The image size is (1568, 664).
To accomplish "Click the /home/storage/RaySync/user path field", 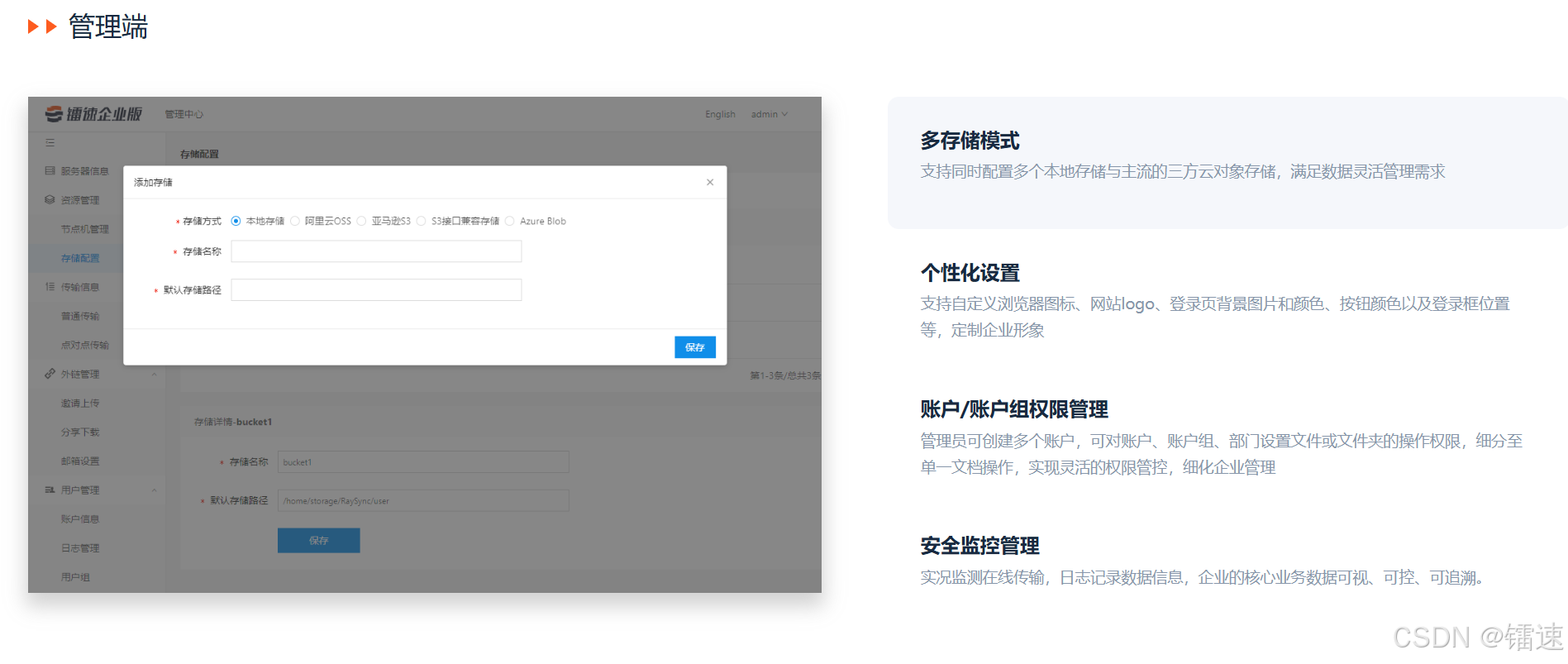I will 423,500.
